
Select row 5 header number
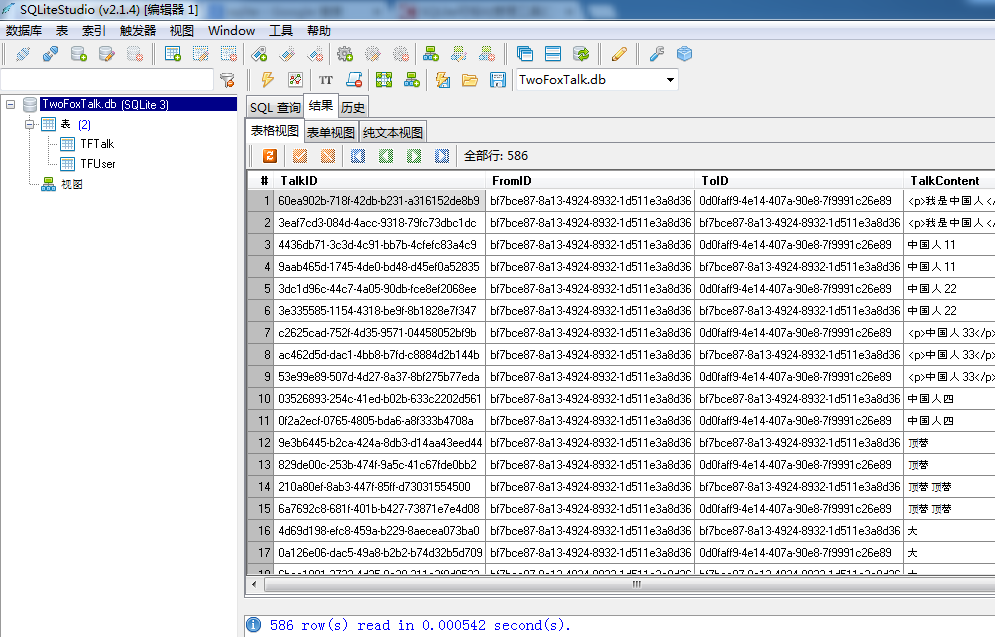(x=261, y=289)
